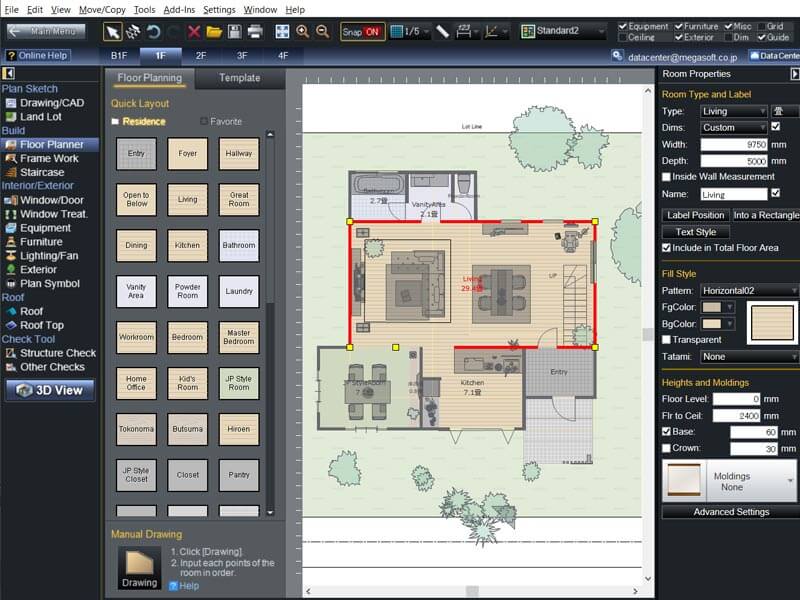This screenshot has height=600, width=800.
Task: Click the save floppy disk icon
Action: pyautogui.click(x=235, y=32)
